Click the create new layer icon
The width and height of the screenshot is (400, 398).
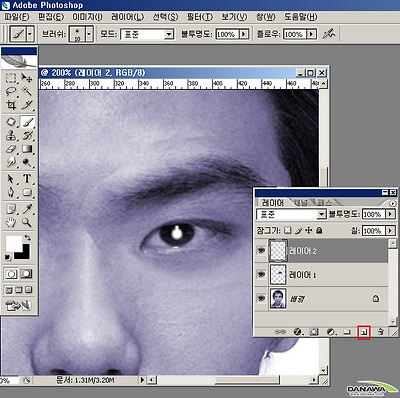pos(364,332)
